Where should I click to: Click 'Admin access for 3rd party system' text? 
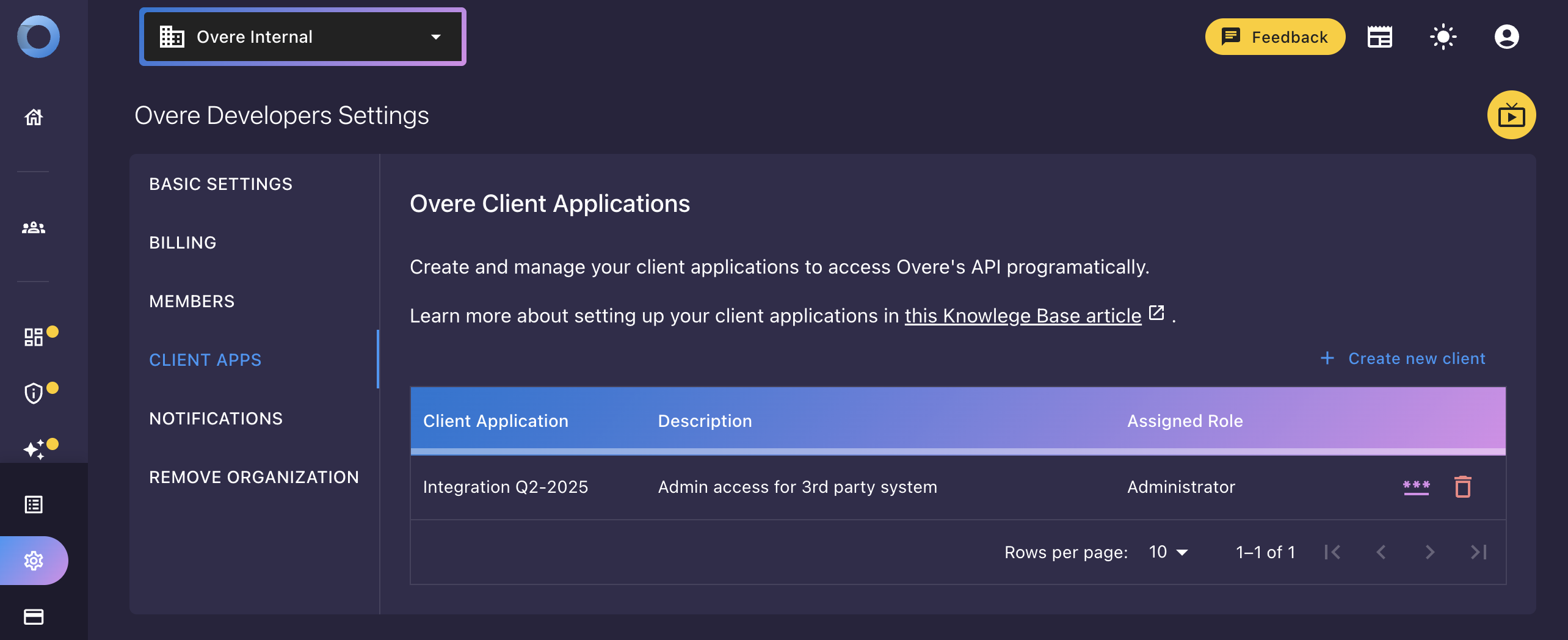pyautogui.click(x=797, y=487)
